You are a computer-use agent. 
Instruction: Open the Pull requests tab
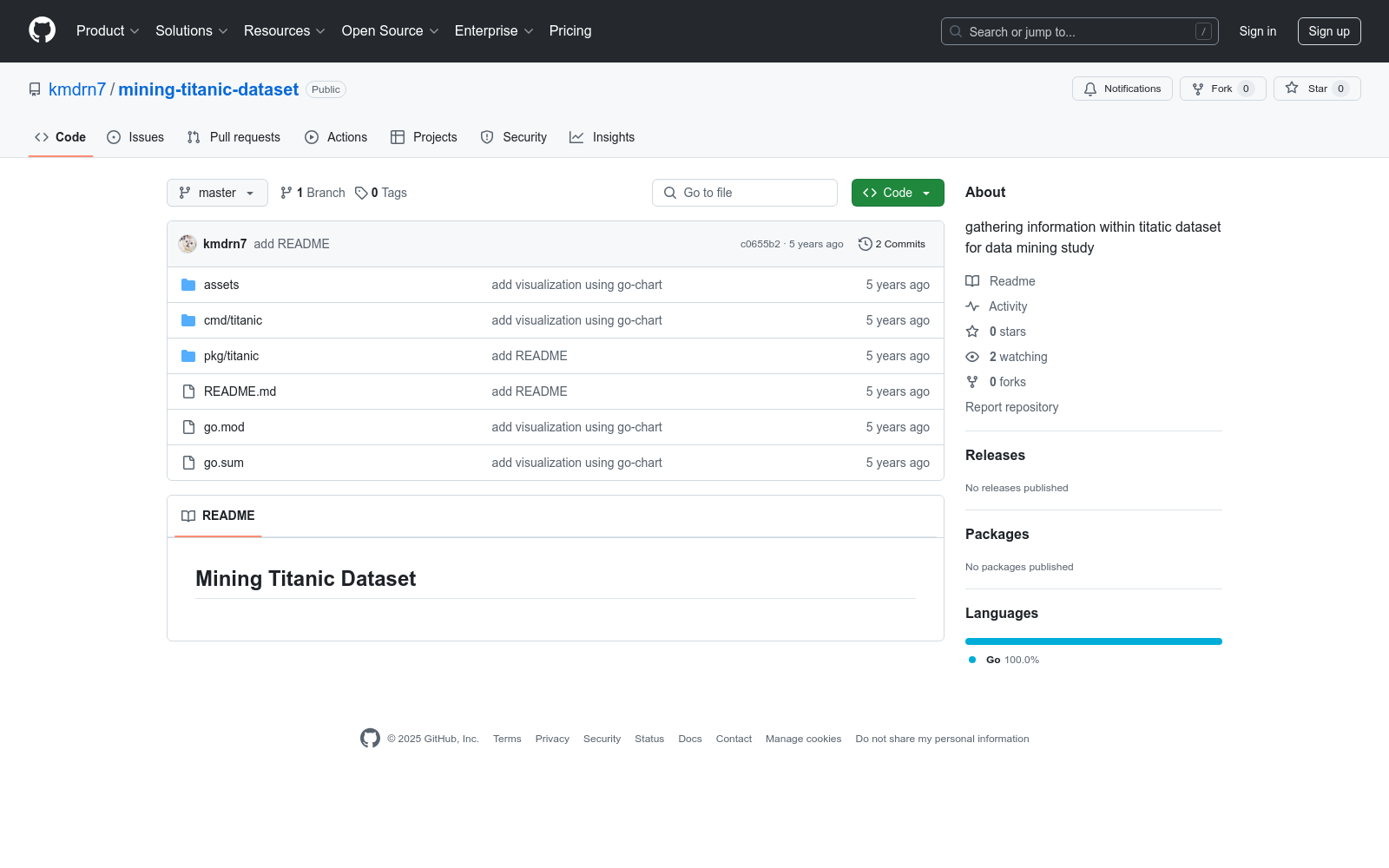pyautogui.click(x=234, y=137)
